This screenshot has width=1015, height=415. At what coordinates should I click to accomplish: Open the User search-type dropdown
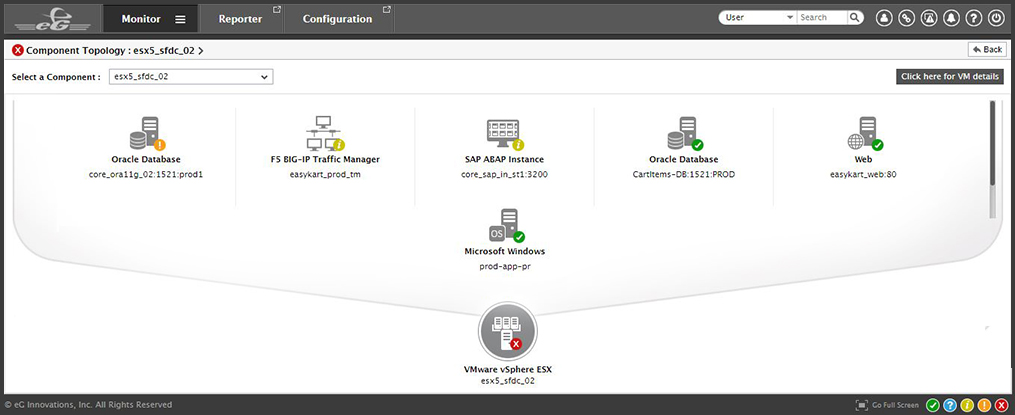(757, 17)
